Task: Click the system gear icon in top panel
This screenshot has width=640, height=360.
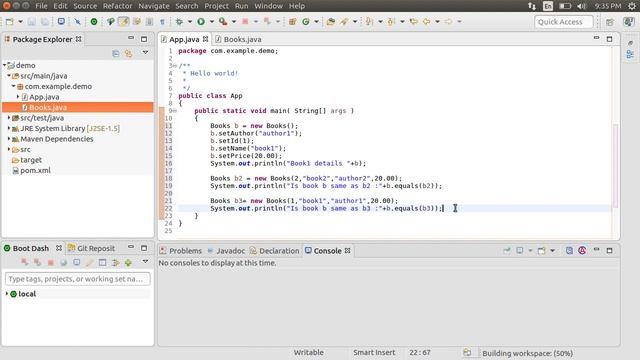Action: click(632, 6)
